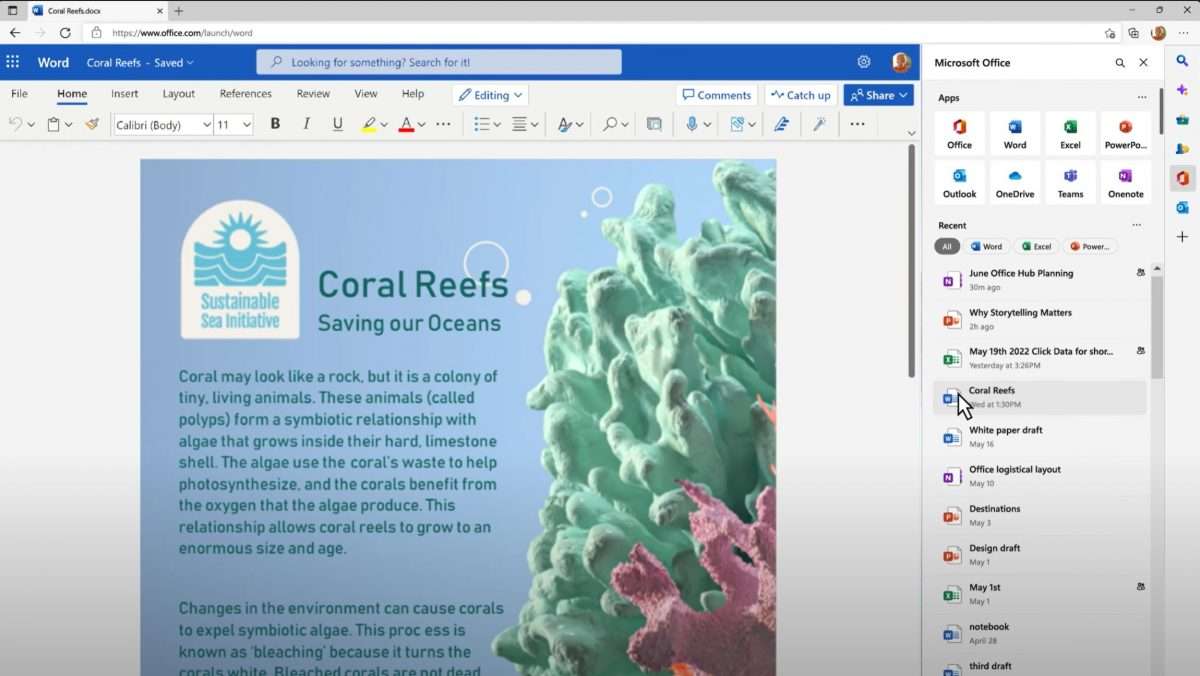This screenshot has height=676, width=1200.
Task: Click the Share button
Action: [878, 95]
